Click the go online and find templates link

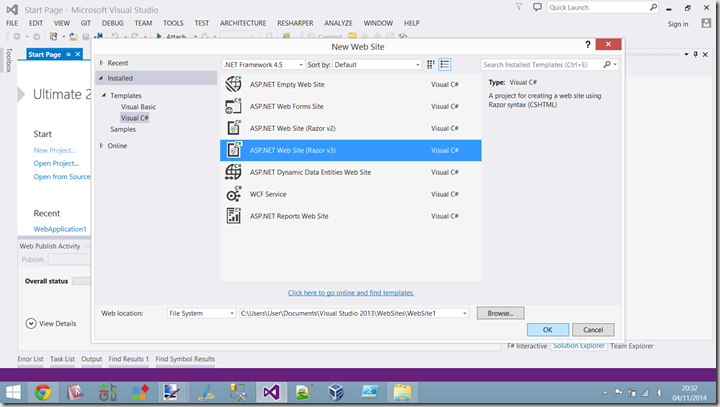pos(351,293)
